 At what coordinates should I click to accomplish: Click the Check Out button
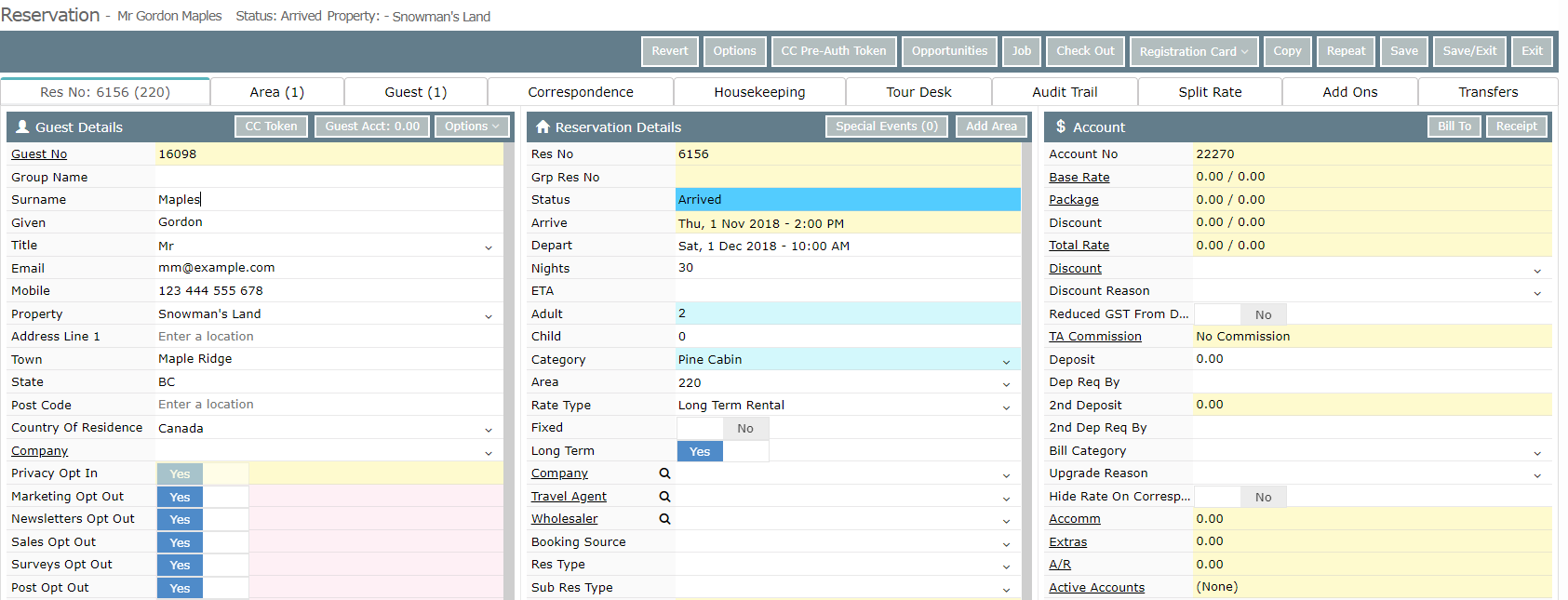(1085, 51)
